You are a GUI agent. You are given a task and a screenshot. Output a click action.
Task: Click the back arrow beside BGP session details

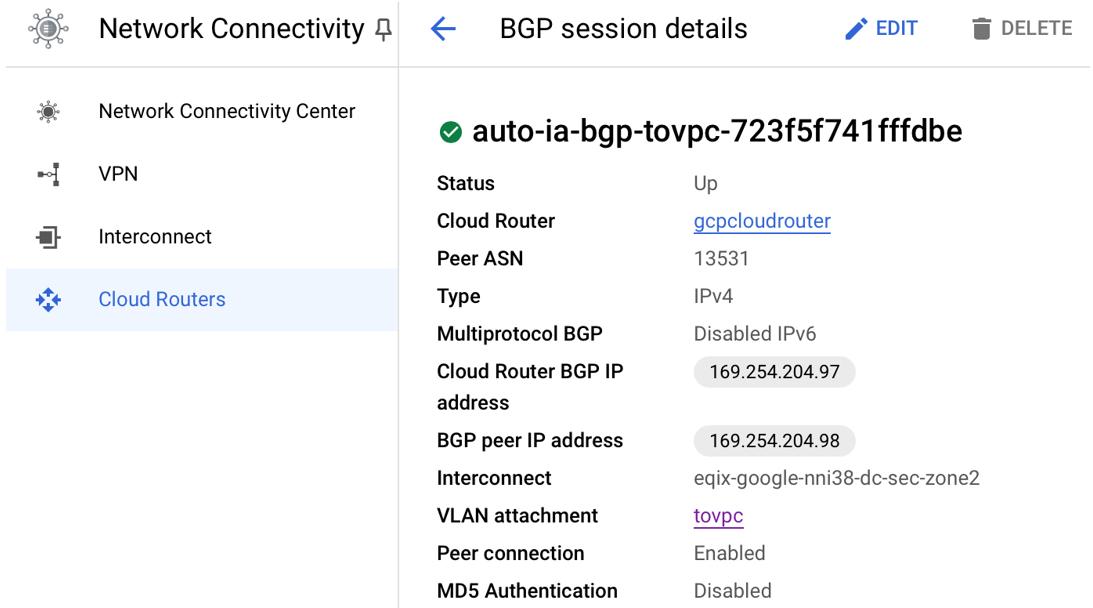[443, 29]
